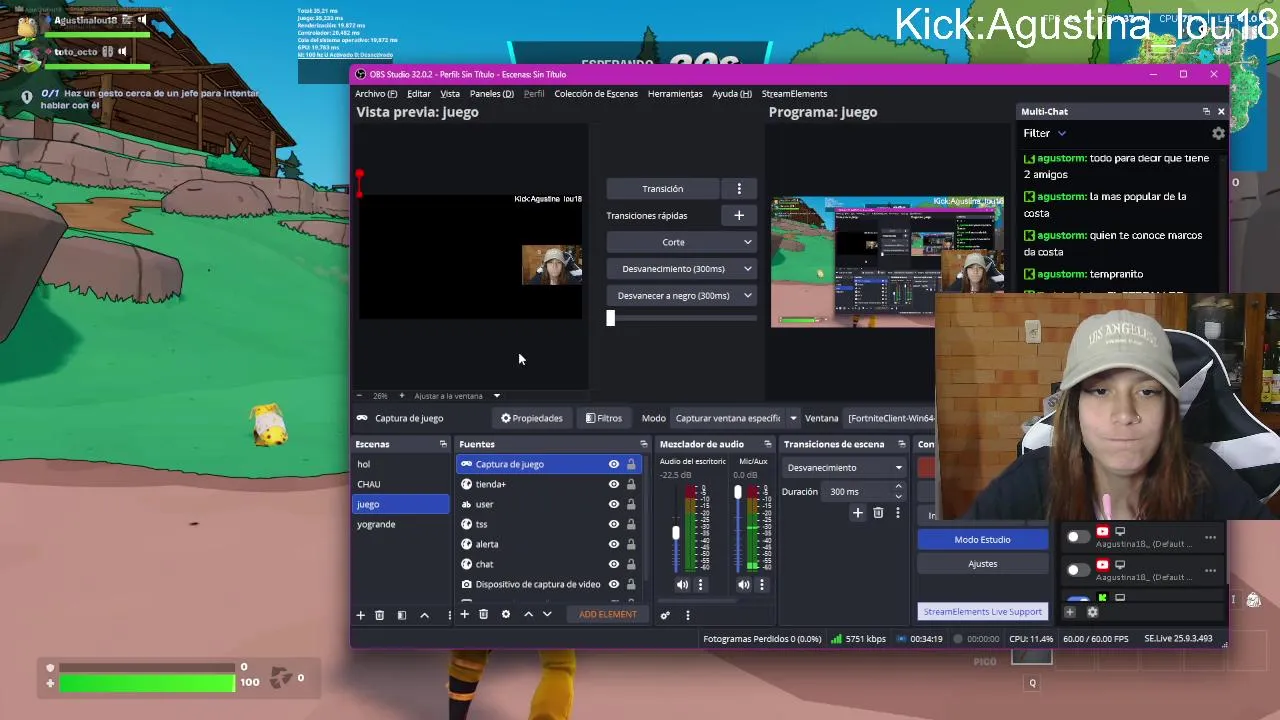Click Audio del escritorio volume fader
Viewport: 1280px width, 720px height.
pos(676,533)
